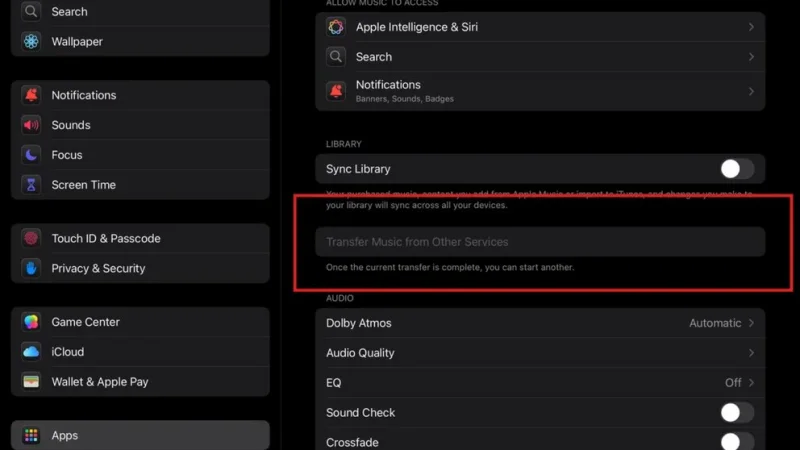The width and height of the screenshot is (800, 450).
Task: Open Wallpaper settings via flower icon
Action: [31, 41]
